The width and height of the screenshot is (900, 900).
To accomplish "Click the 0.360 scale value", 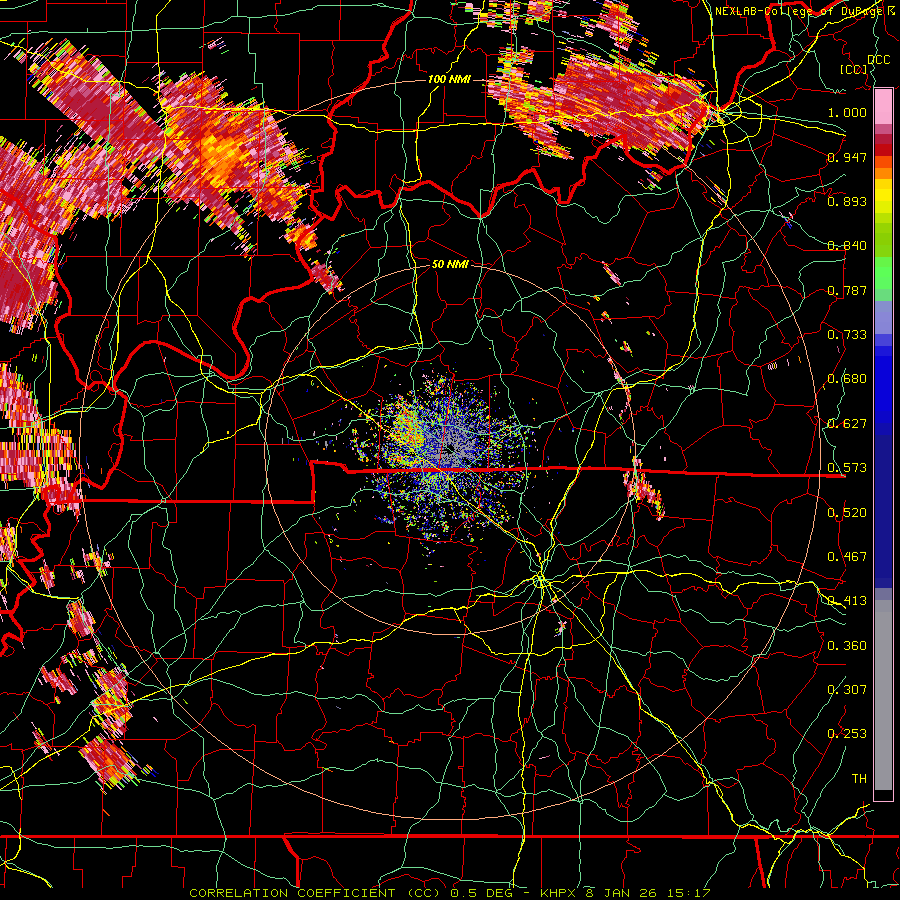I will [847, 646].
